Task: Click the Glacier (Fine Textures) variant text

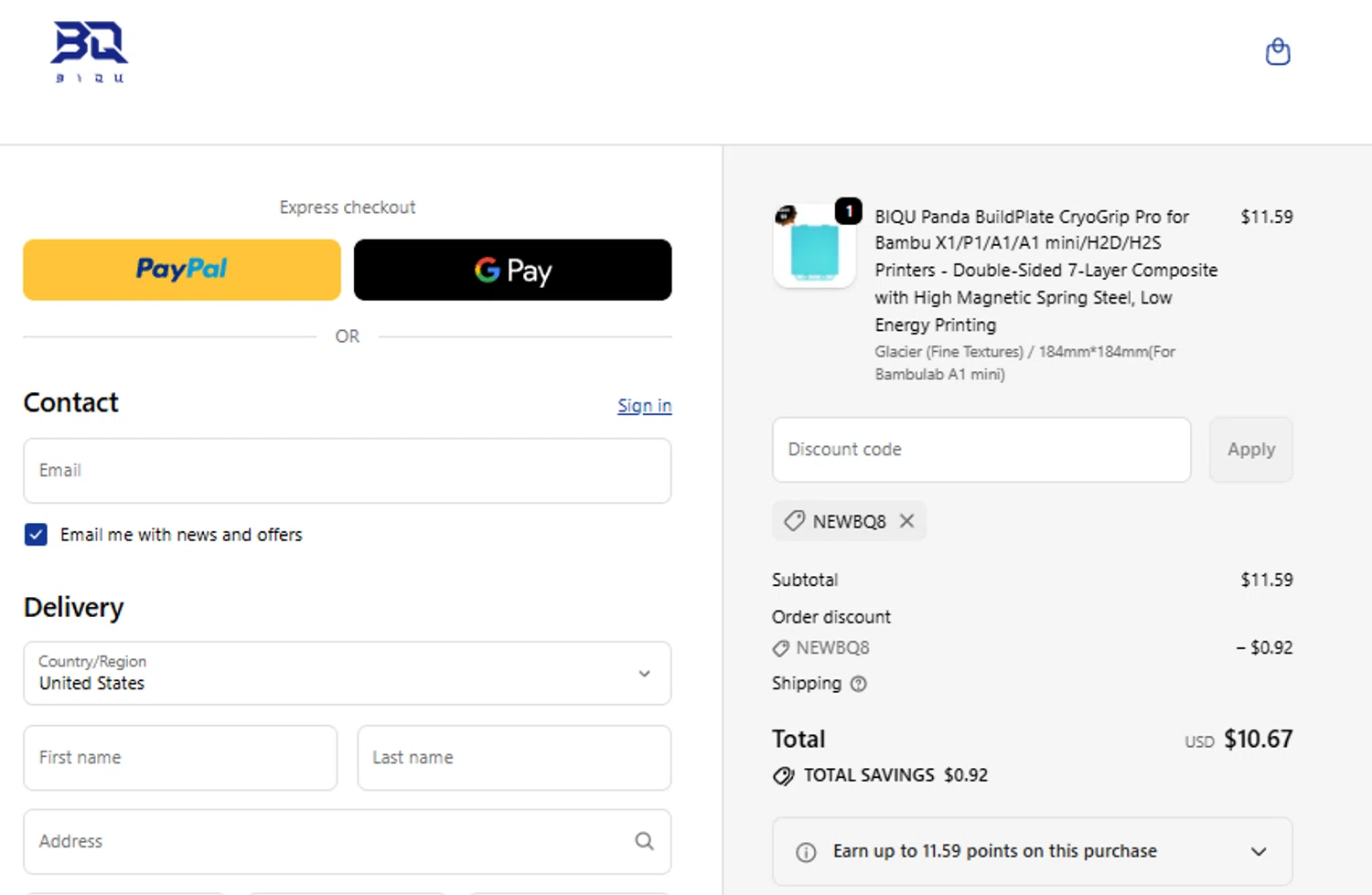Action: pyautogui.click(x=1024, y=363)
